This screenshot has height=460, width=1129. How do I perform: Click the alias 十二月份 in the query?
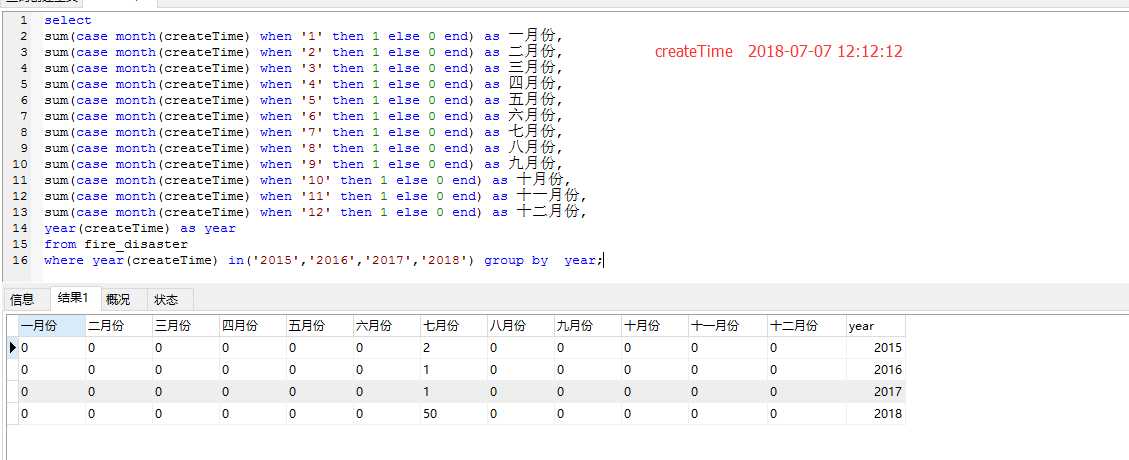[549, 212]
